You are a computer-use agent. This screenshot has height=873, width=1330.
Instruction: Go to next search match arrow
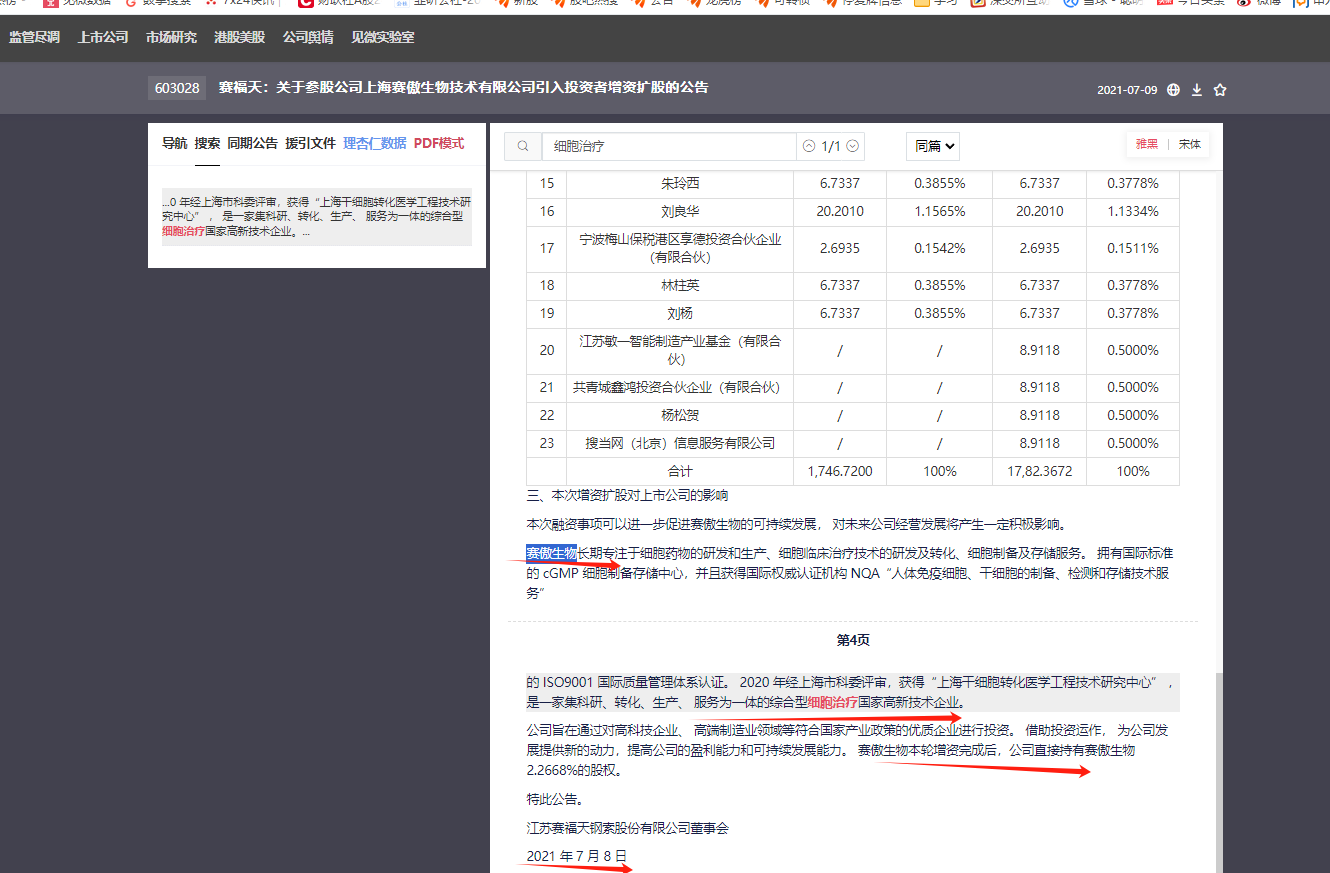(852, 146)
